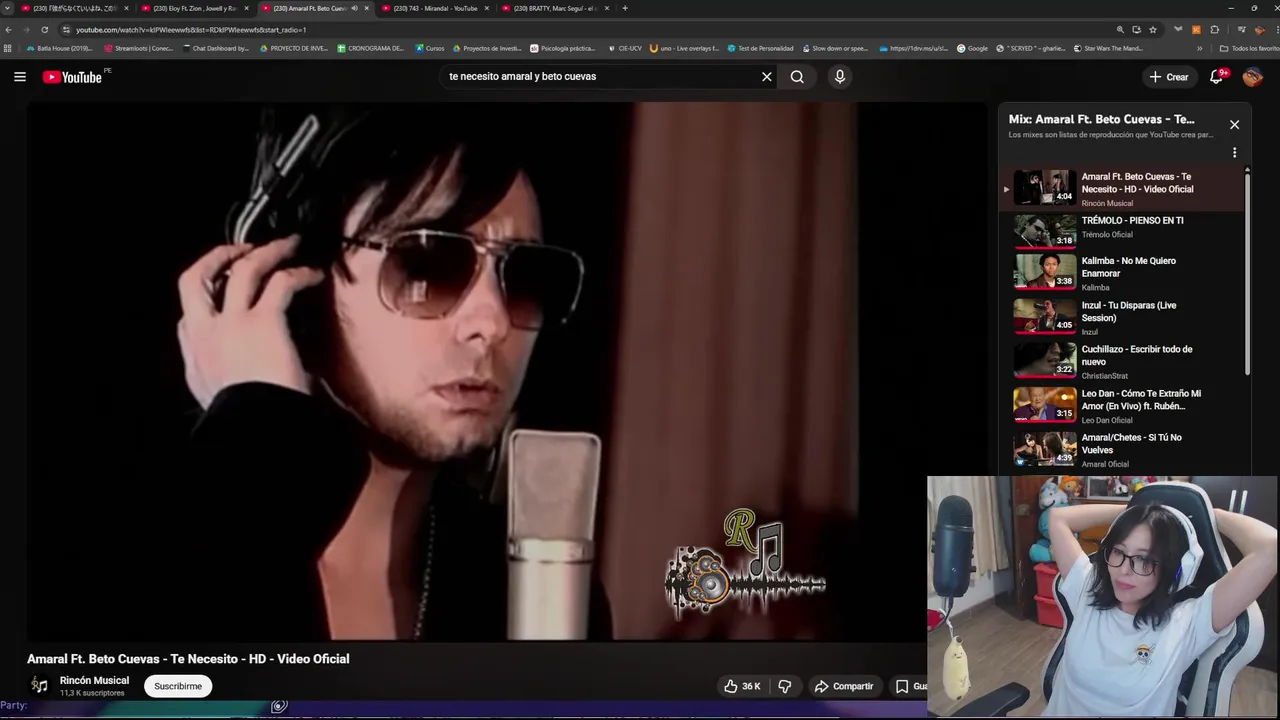
Task: Like the video with 36 K thumbs up
Action: [742, 686]
